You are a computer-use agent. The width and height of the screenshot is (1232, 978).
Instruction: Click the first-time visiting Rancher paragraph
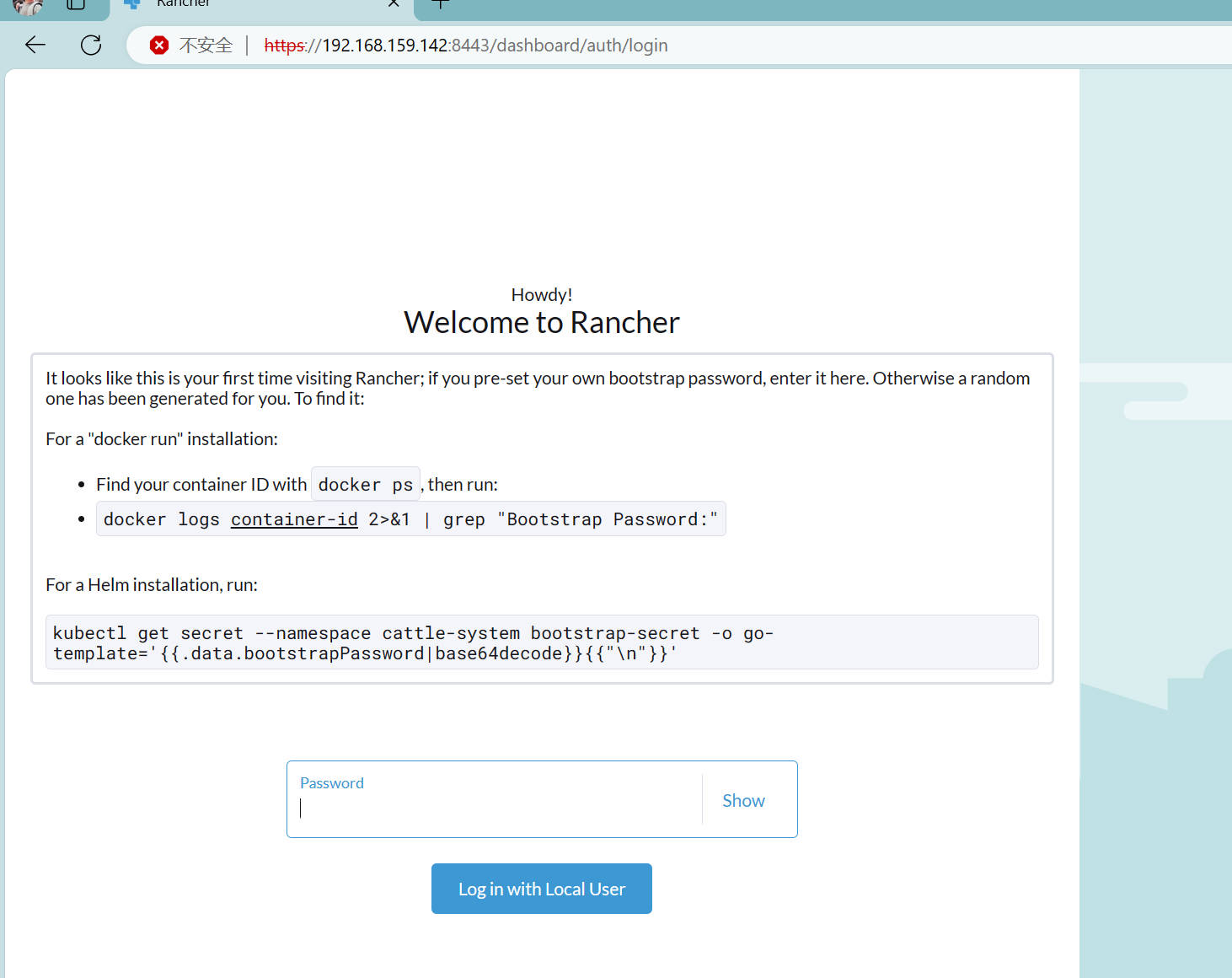(x=538, y=389)
